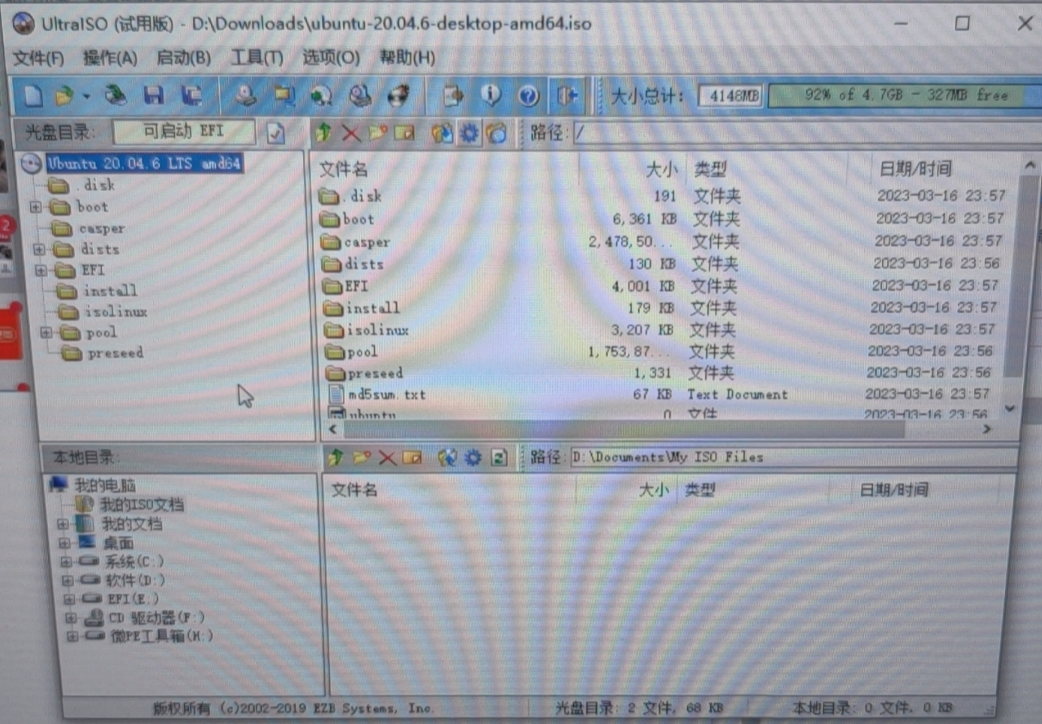This screenshot has height=724, width=1042.
Task: Click the Rename icon in the local toolbar
Action: 412,457
